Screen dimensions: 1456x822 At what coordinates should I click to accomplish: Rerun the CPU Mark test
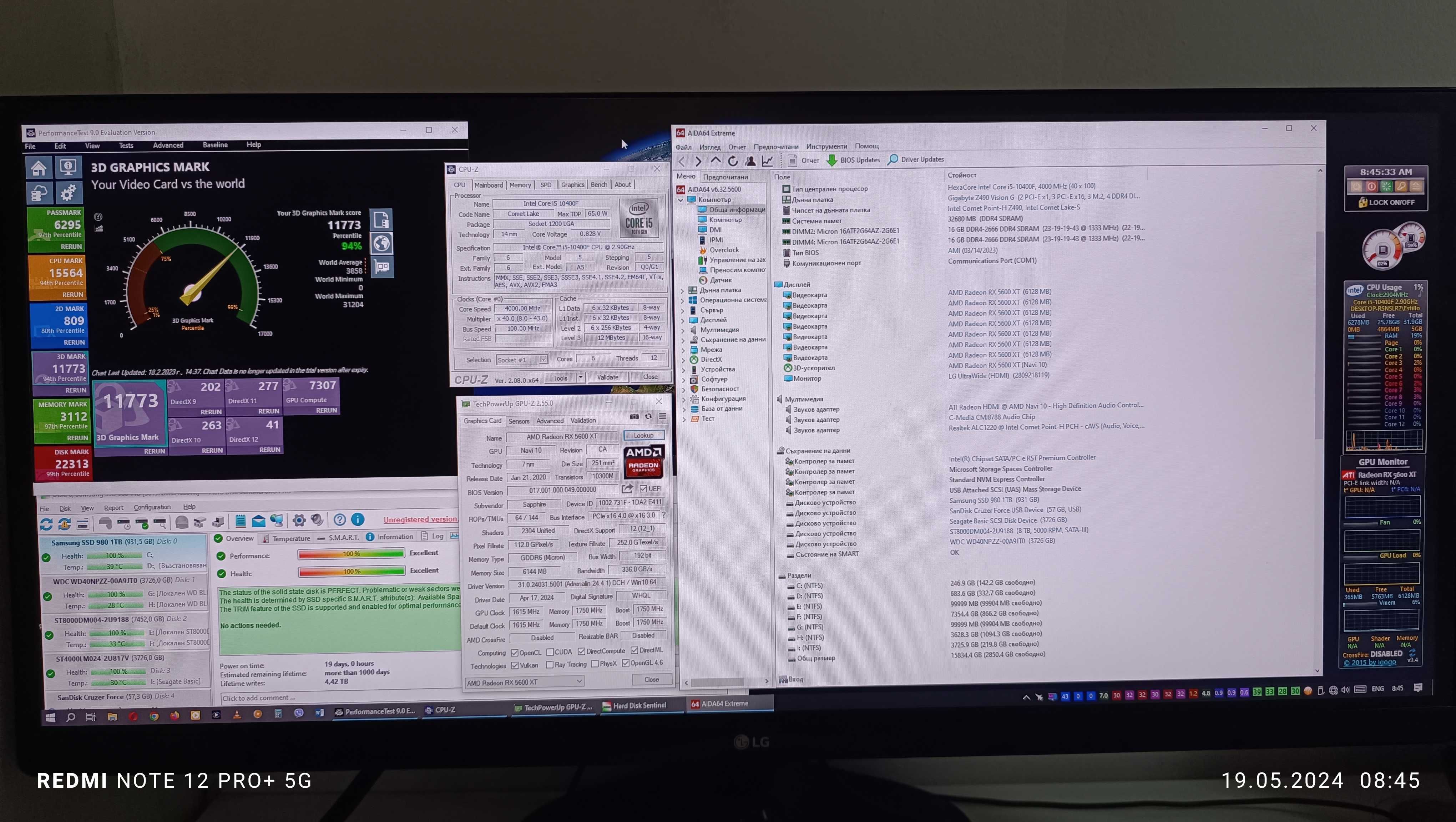(73, 295)
